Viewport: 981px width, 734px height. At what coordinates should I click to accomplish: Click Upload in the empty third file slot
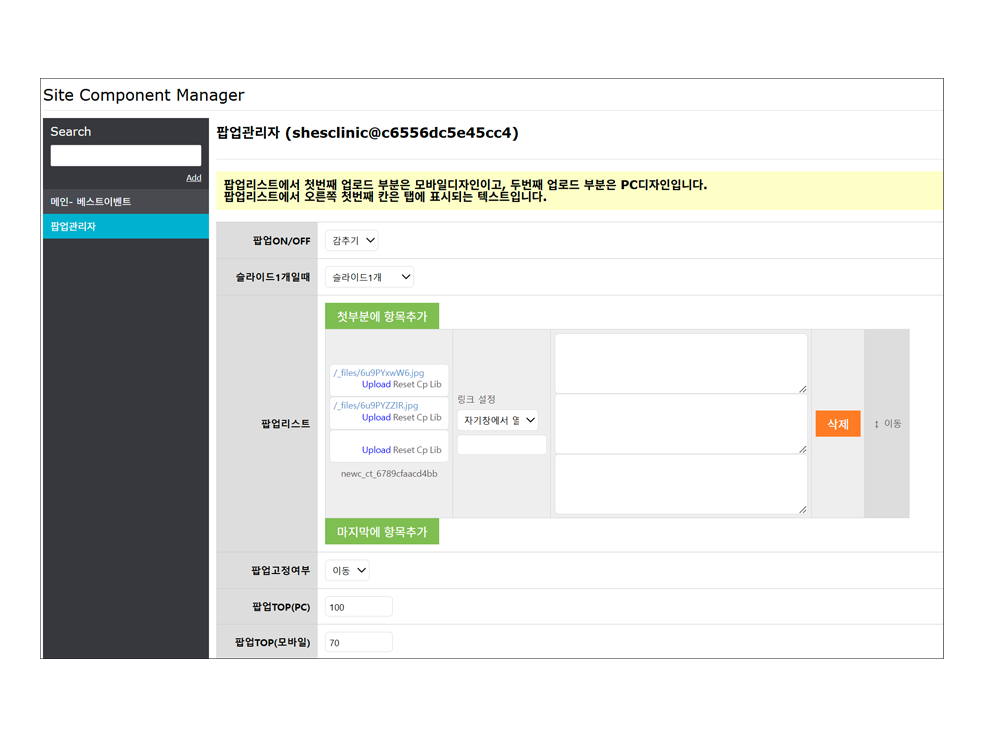[x=376, y=450]
